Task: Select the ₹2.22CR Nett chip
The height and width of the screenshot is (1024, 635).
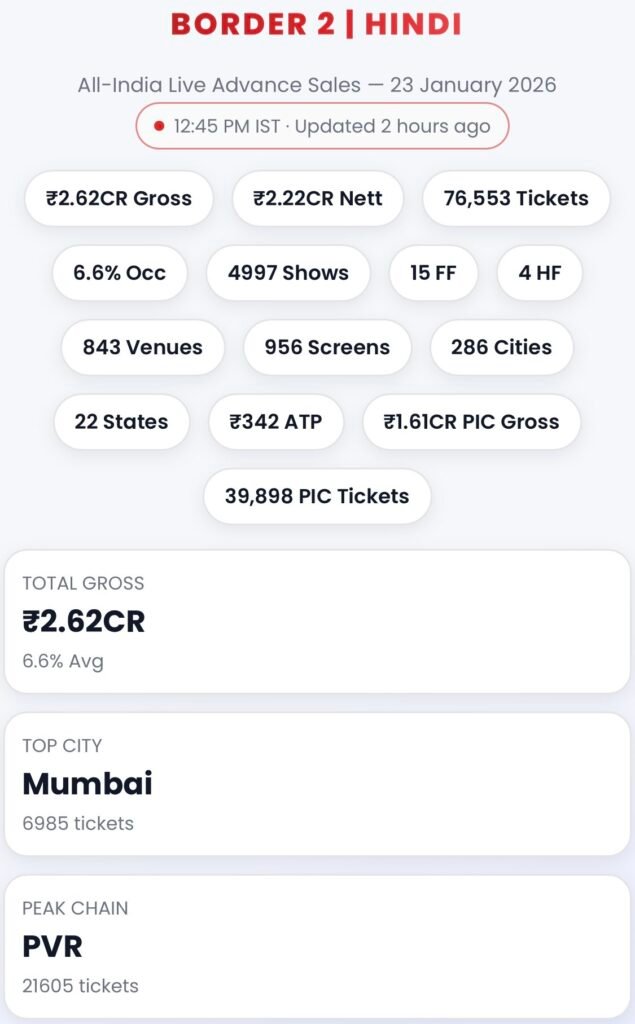Action: tap(317, 198)
